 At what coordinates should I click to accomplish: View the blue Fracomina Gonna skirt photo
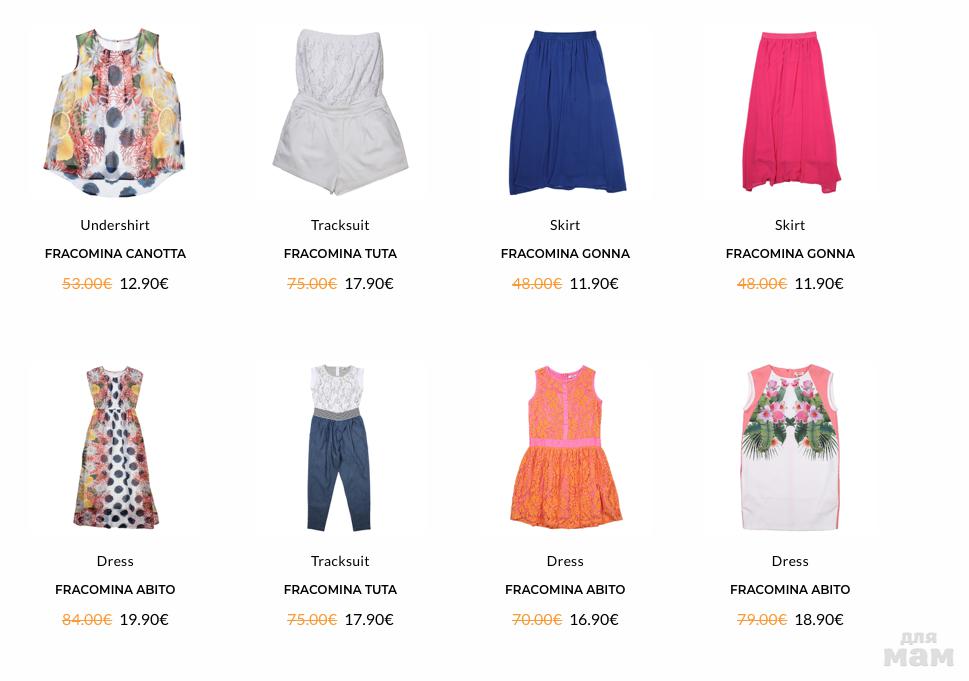(565, 112)
